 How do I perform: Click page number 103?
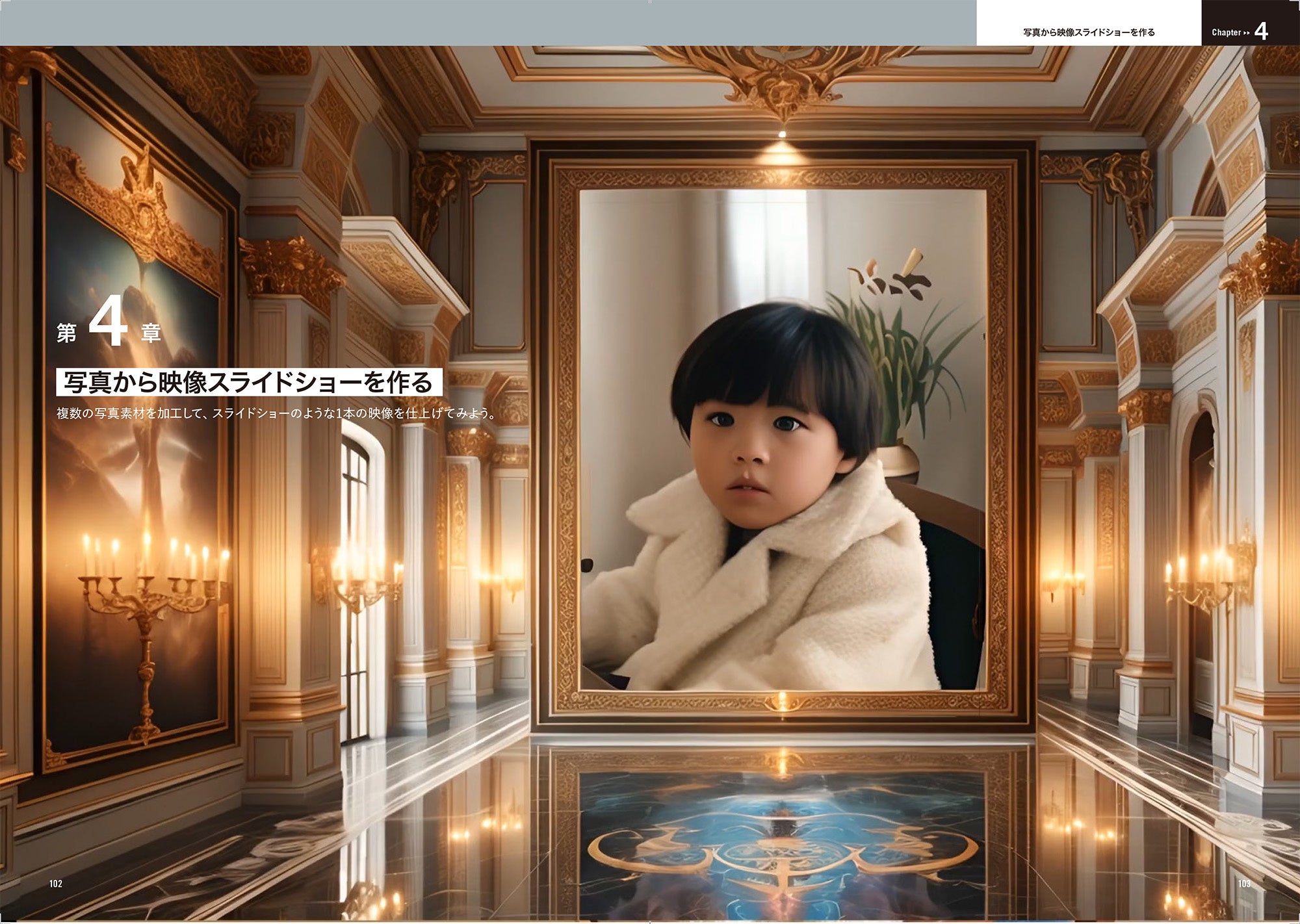(x=1243, y=883)
